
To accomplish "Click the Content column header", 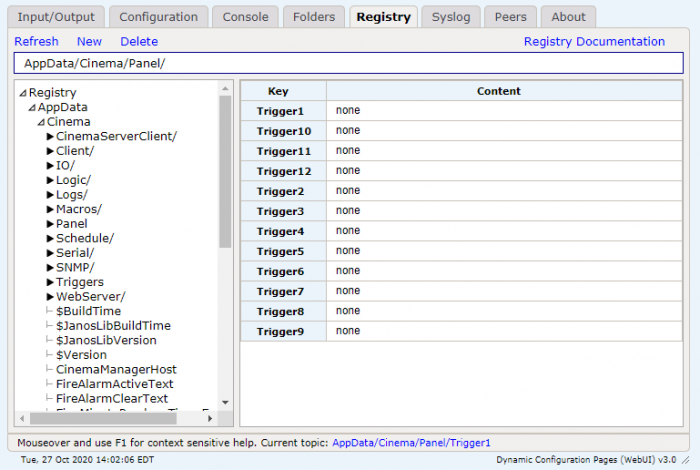I will point(504,91).
